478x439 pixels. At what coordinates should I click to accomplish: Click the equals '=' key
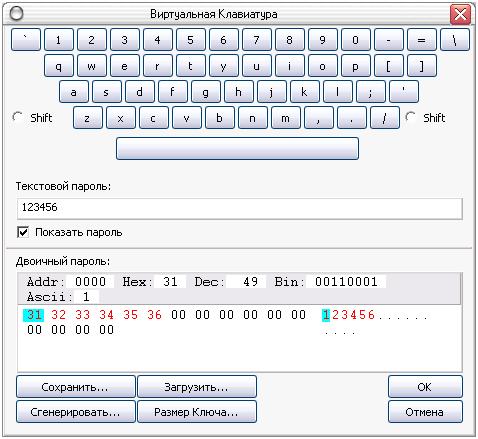tap(422, 40)
